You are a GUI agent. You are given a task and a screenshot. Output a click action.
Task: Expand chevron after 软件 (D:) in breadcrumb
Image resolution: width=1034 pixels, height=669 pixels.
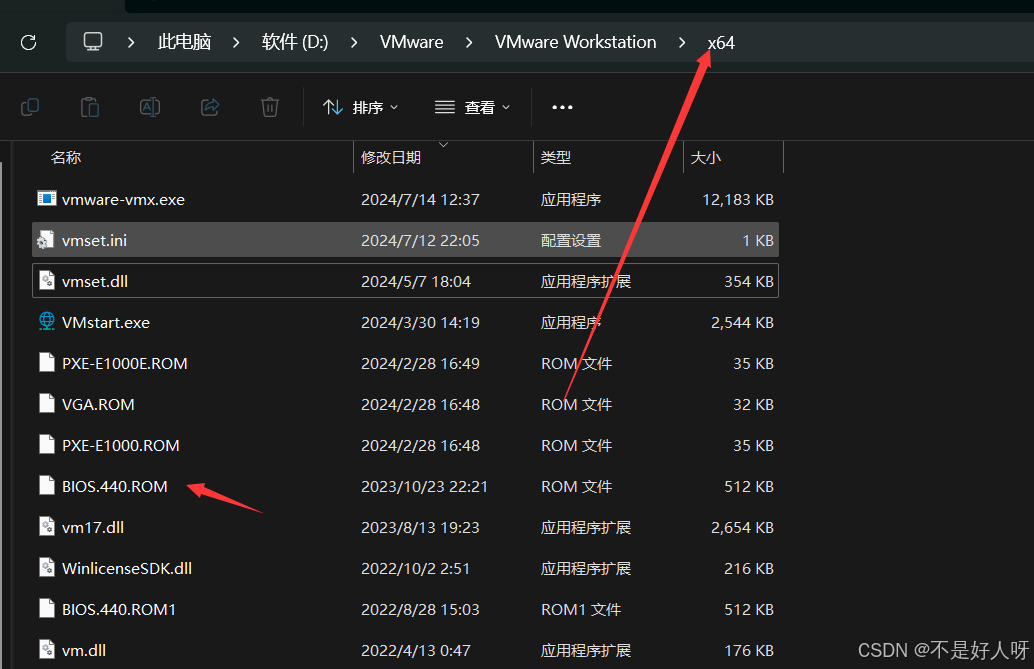(x=354, y=42)
